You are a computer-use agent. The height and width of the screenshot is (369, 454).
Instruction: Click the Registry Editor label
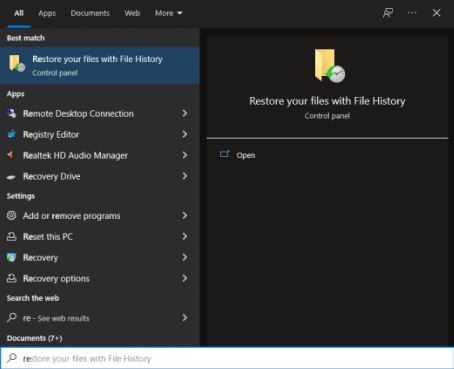[51, 135]
